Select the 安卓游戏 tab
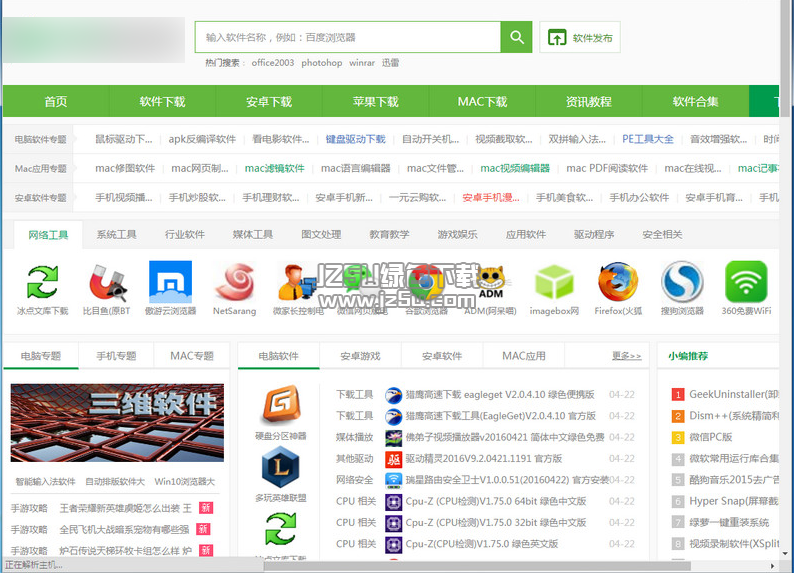 (360, 356)
